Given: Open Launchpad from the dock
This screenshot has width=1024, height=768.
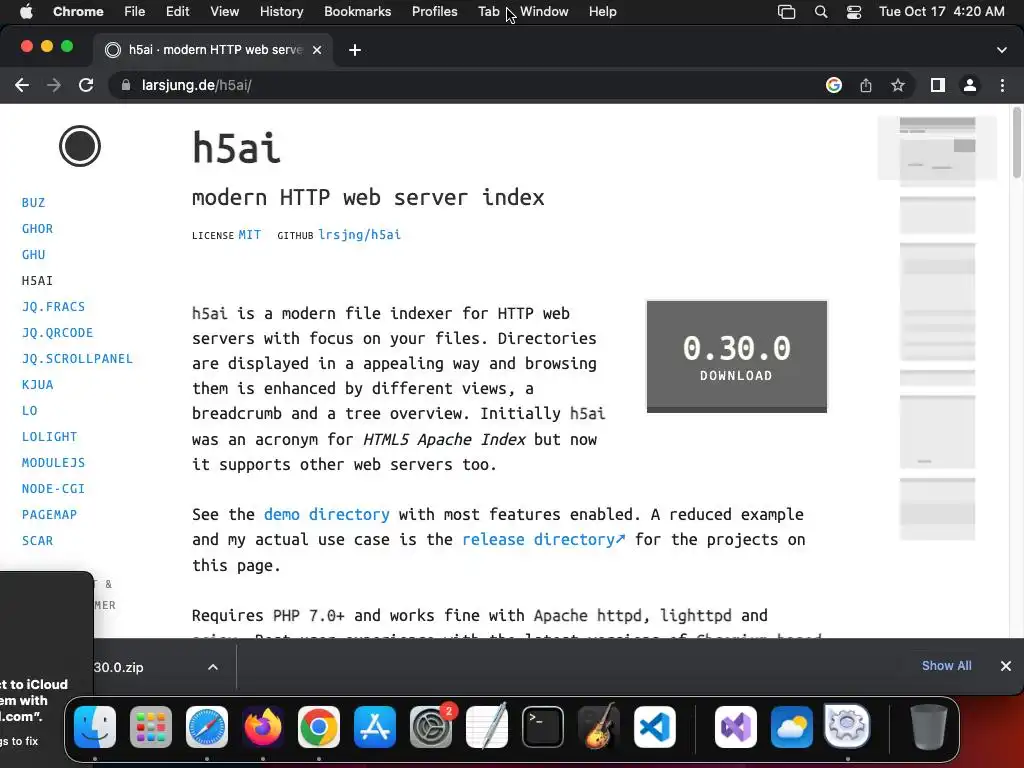Looking at the screenshot, I should click(151, 727).
